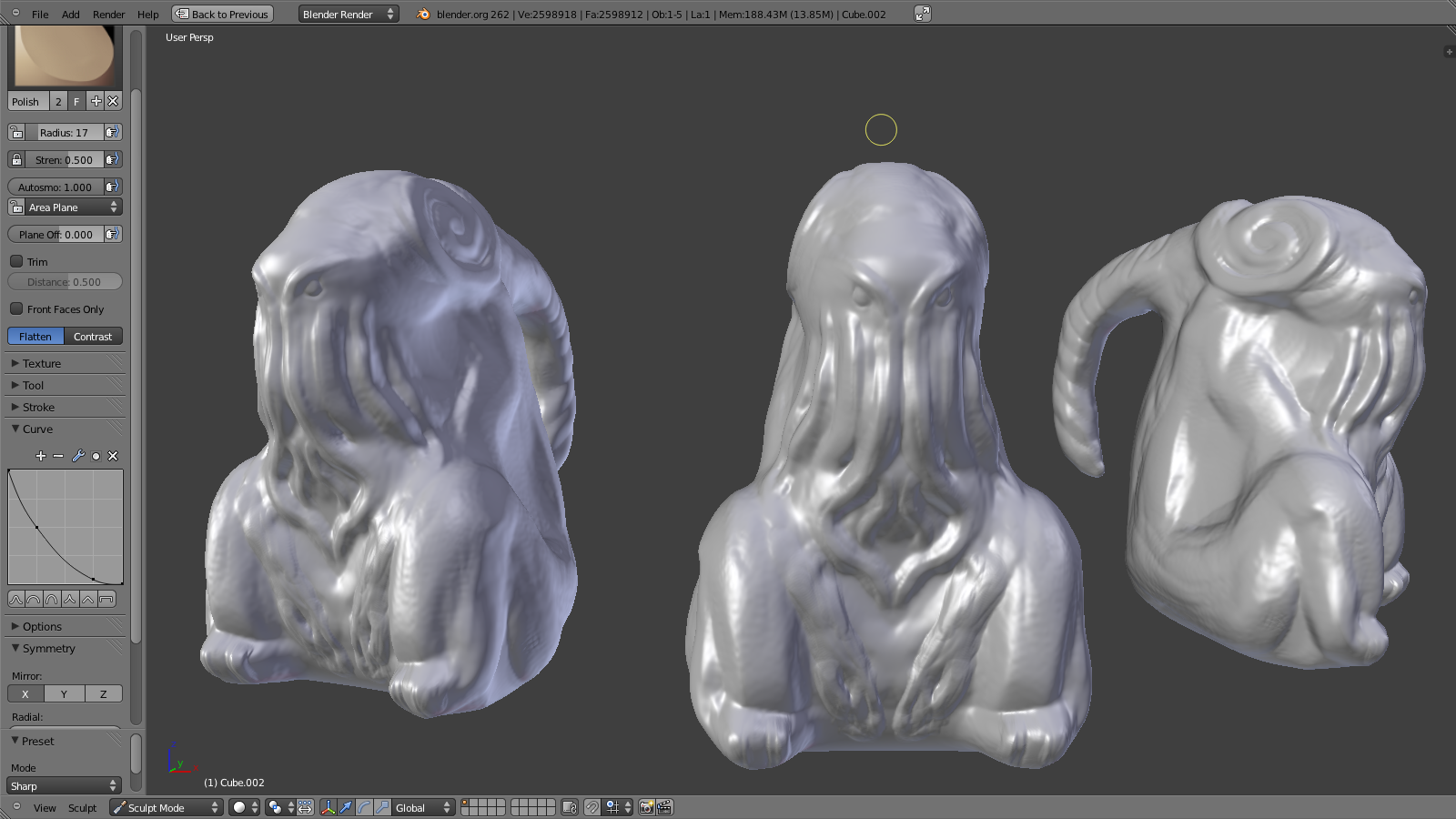The height and width of the screenshot is (819, 1456).
Task: Click the fullscreen toggle icon in header
Action: click(922, 14)
